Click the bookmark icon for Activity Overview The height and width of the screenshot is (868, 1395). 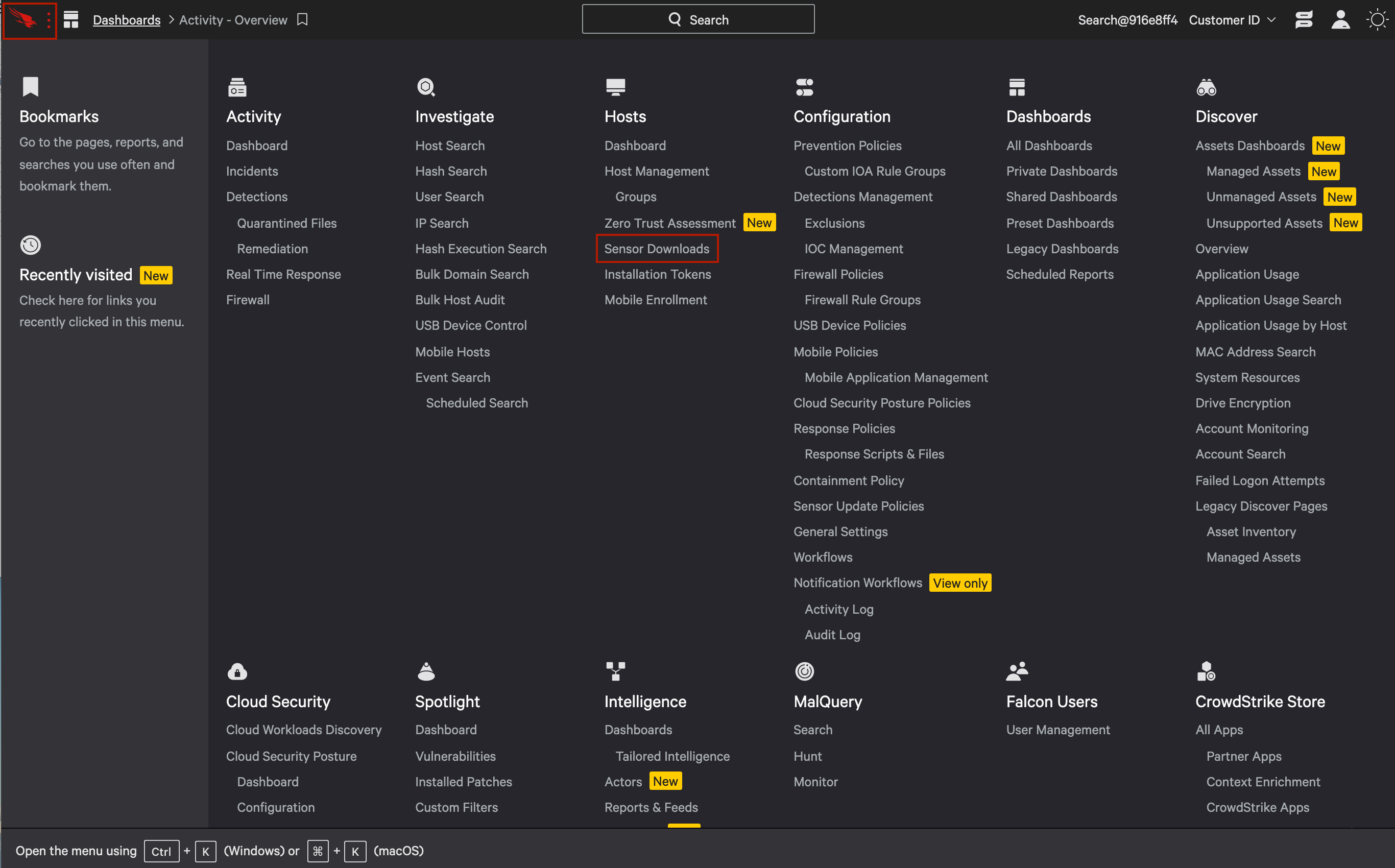(x=303, y=18)
